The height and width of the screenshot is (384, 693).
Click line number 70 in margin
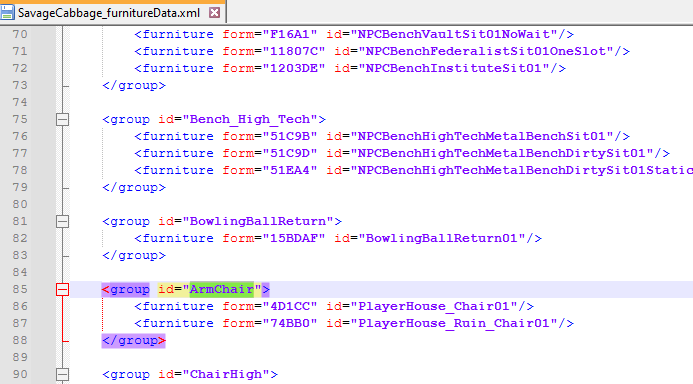click(20, 34)
